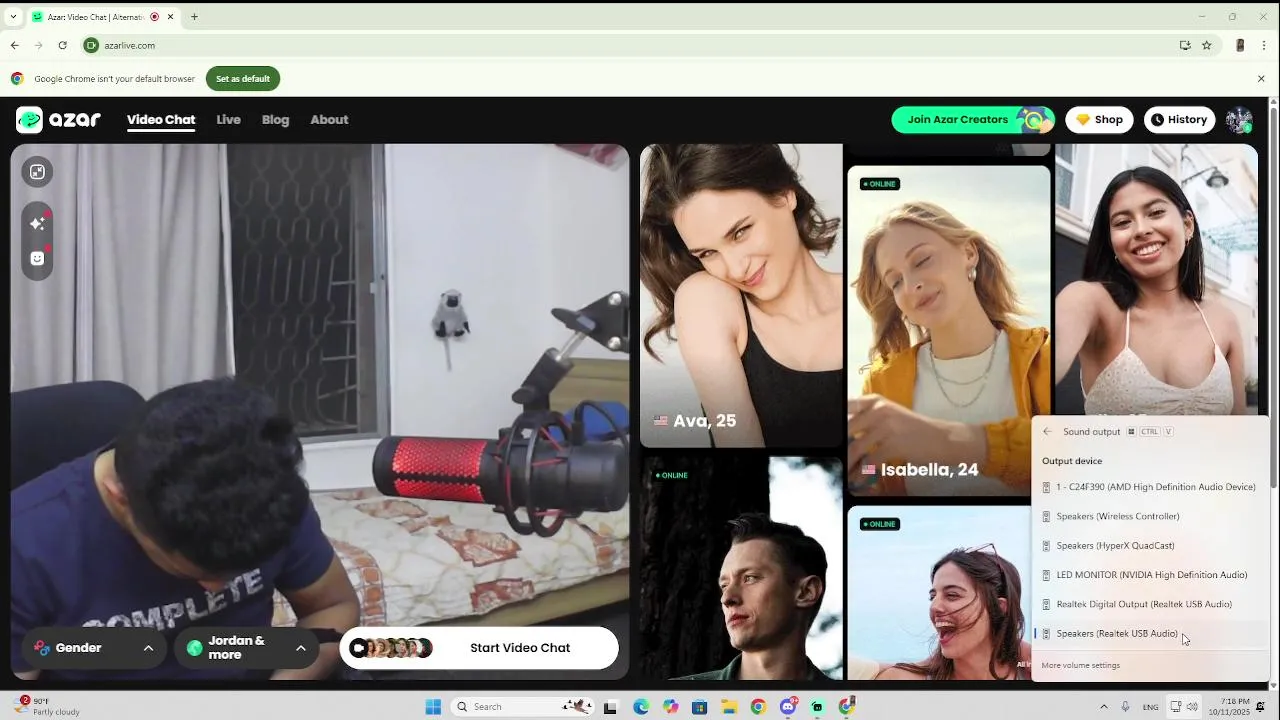Click the back arrow in Sound output panel
Screen dimensions: 1280x720
click(x=1047, y=432)
